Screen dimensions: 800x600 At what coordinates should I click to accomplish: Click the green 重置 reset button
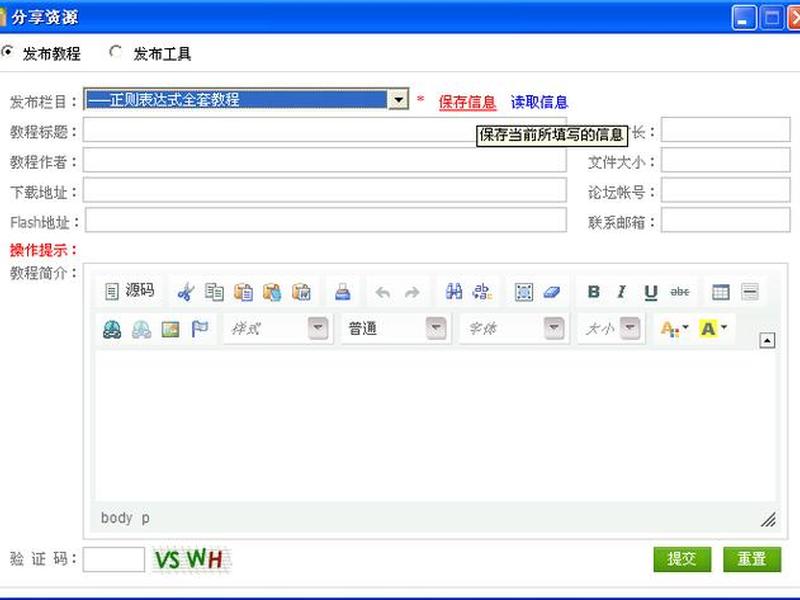752,559
